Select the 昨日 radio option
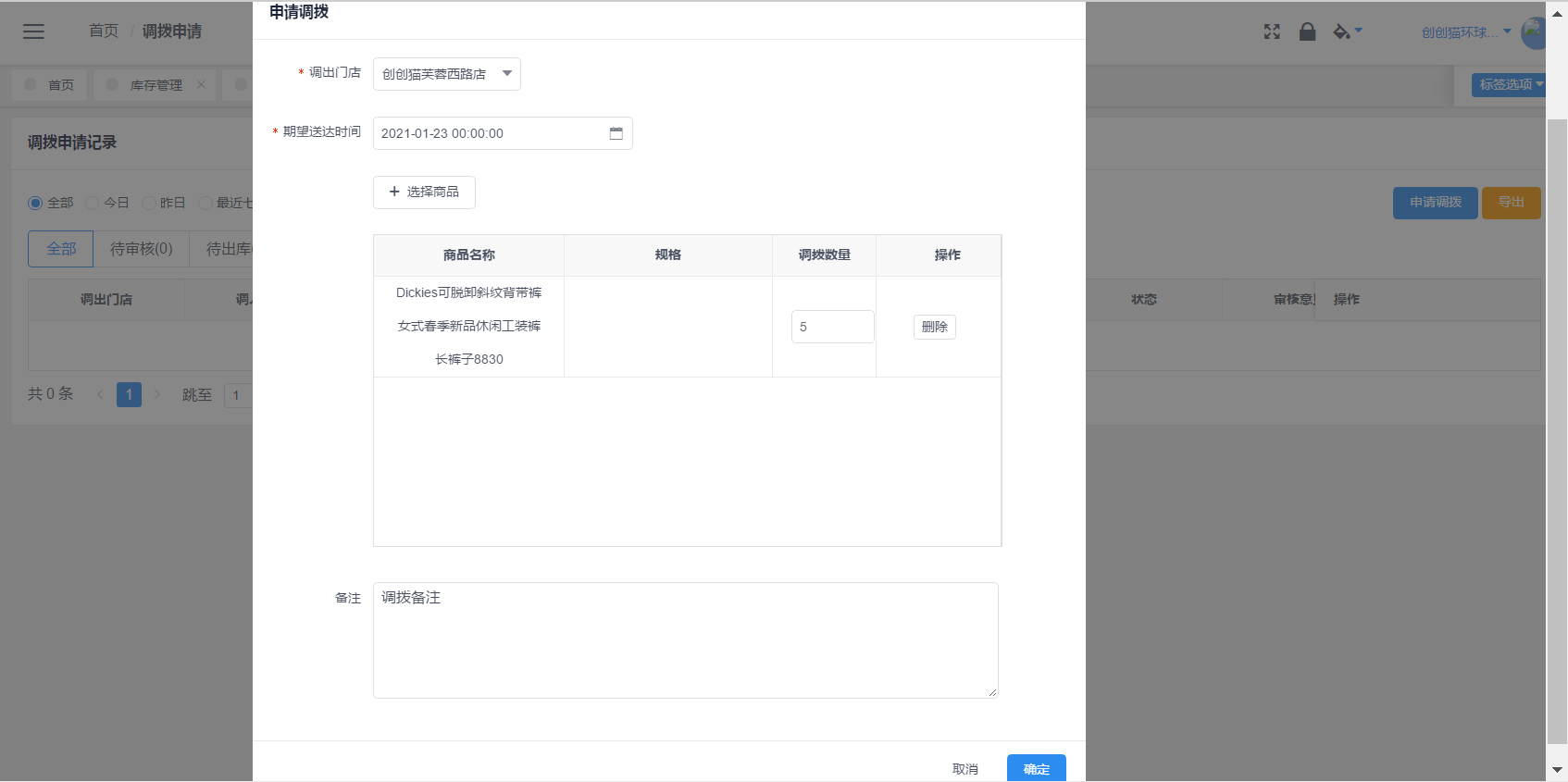Viewport: 1568px width, 782px height. coord(149,203)
